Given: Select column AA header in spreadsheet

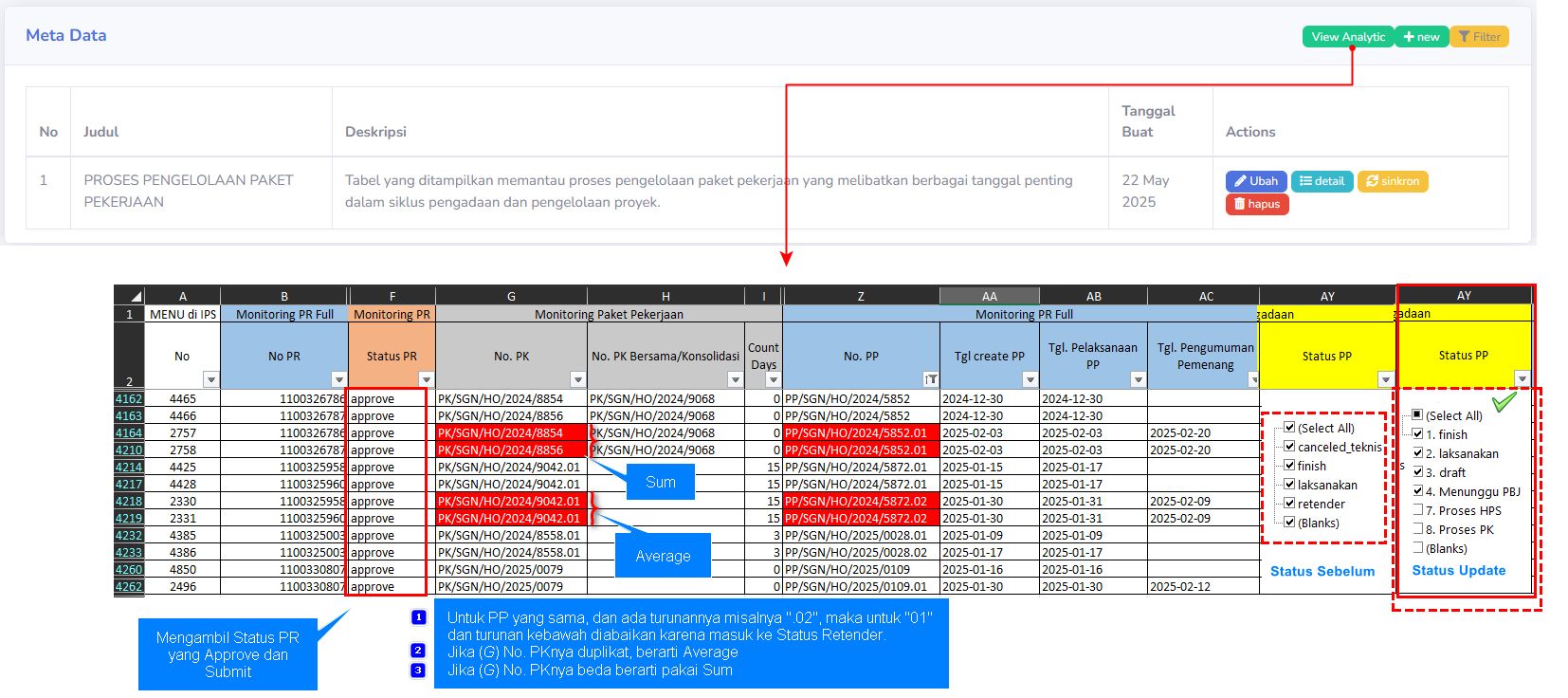Looking at the screenshot, I should 989,296.
